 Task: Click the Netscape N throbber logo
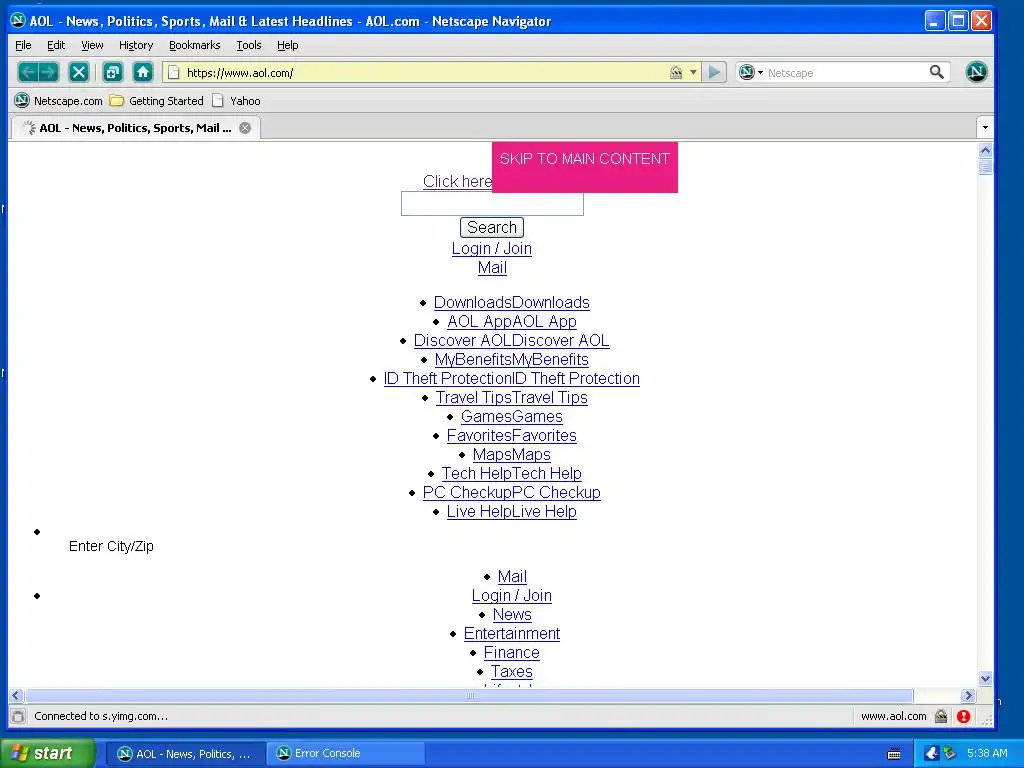click(976, 72)
